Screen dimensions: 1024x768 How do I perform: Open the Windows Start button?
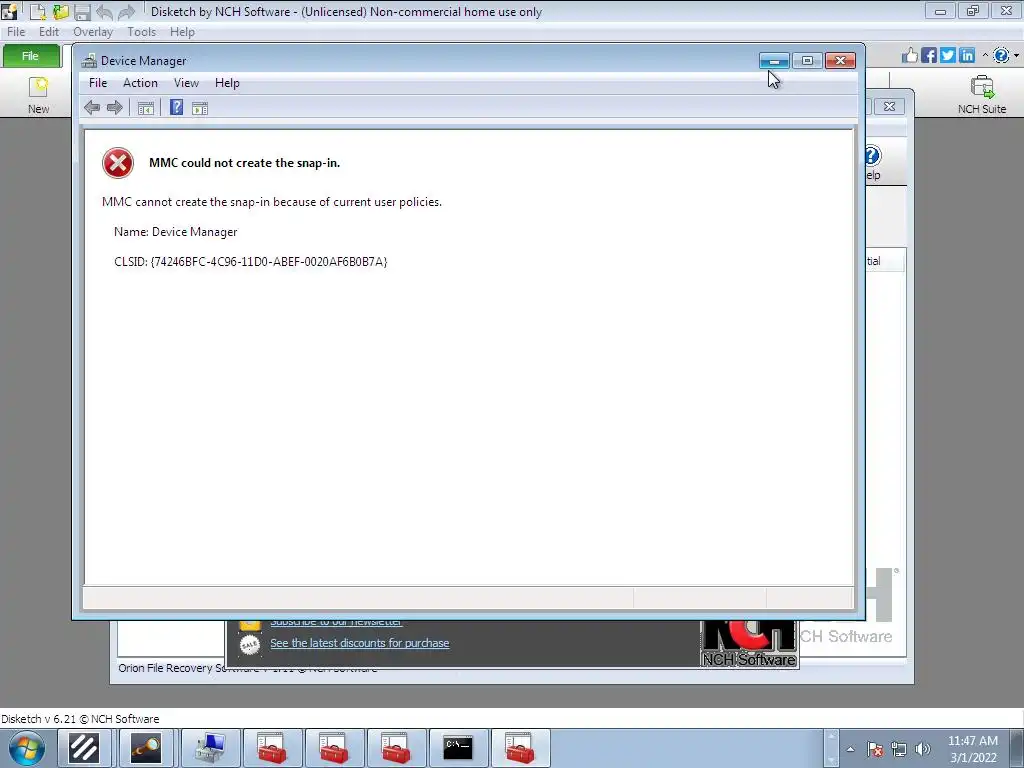point(27,748)
